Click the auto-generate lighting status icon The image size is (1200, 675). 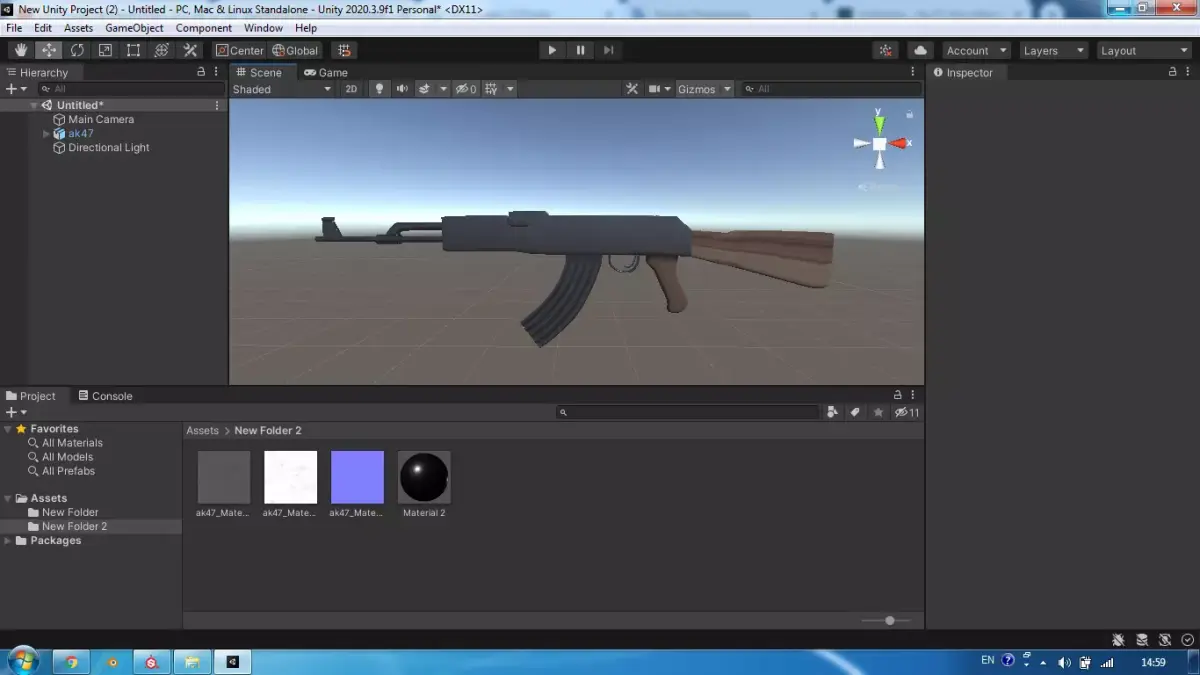(1166, 640)
